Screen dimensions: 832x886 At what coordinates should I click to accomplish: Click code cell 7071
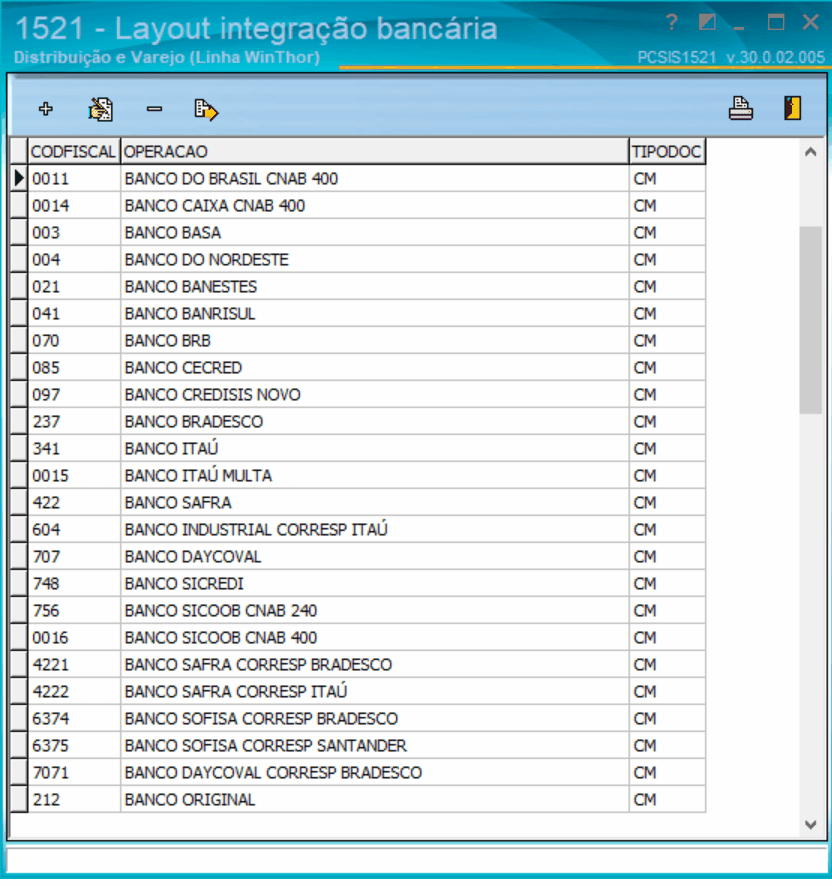pyautogui.click(x=74, y=773)
